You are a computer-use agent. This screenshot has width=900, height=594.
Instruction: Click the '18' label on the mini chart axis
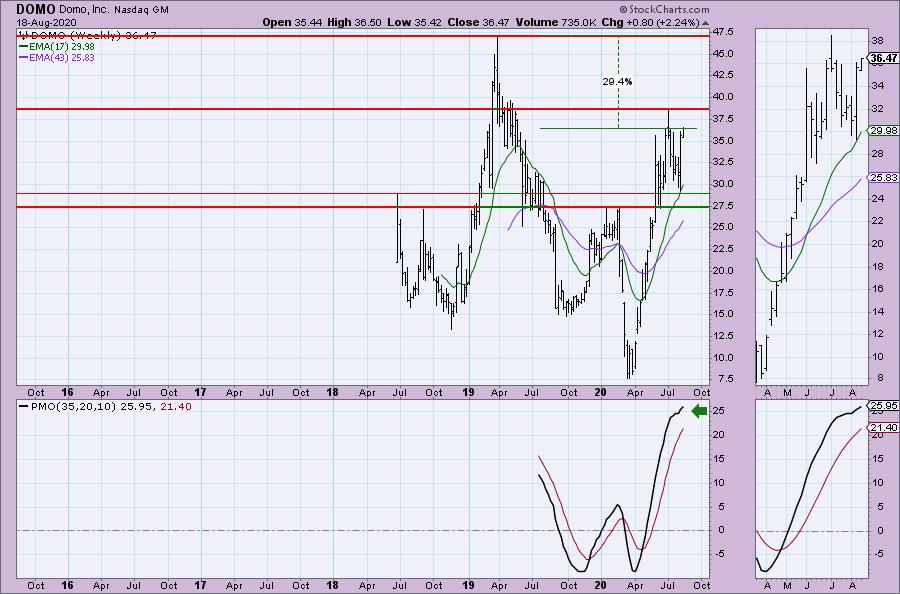(878, 266)
